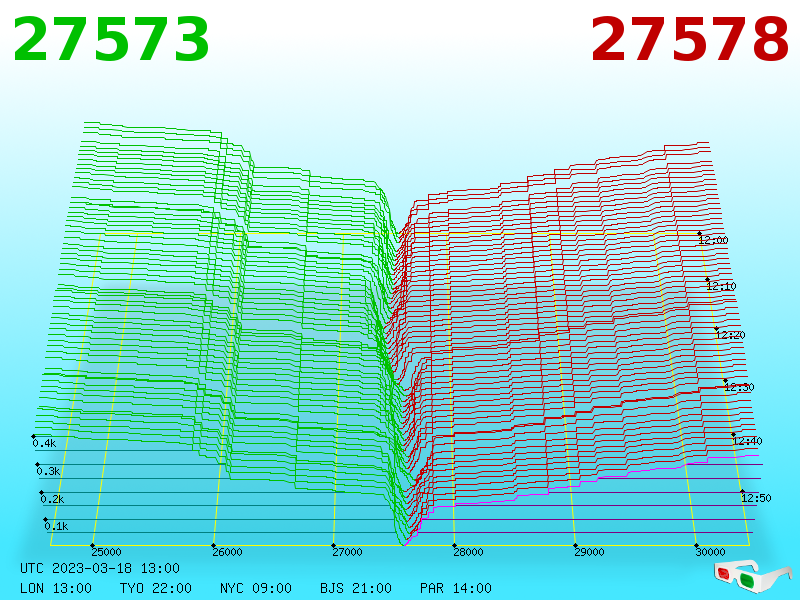The height and width of the screenshot is (600, 800).
Task: Click the 26000 price axis label
Action: point(228,552)
